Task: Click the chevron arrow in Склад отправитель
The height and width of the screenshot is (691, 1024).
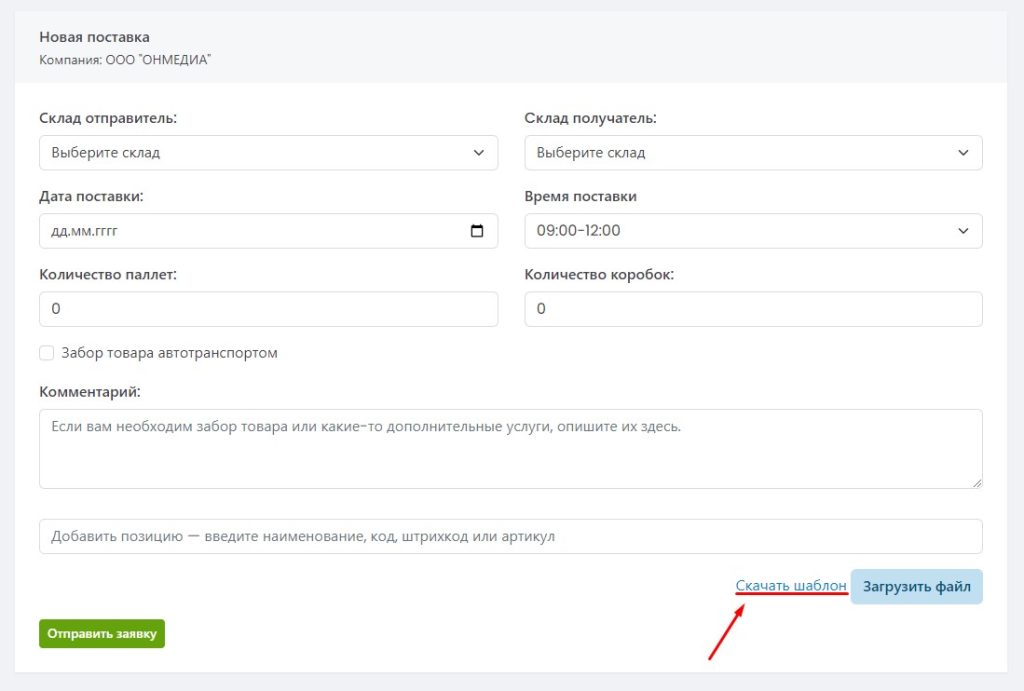Action: [x=477, y=153]
